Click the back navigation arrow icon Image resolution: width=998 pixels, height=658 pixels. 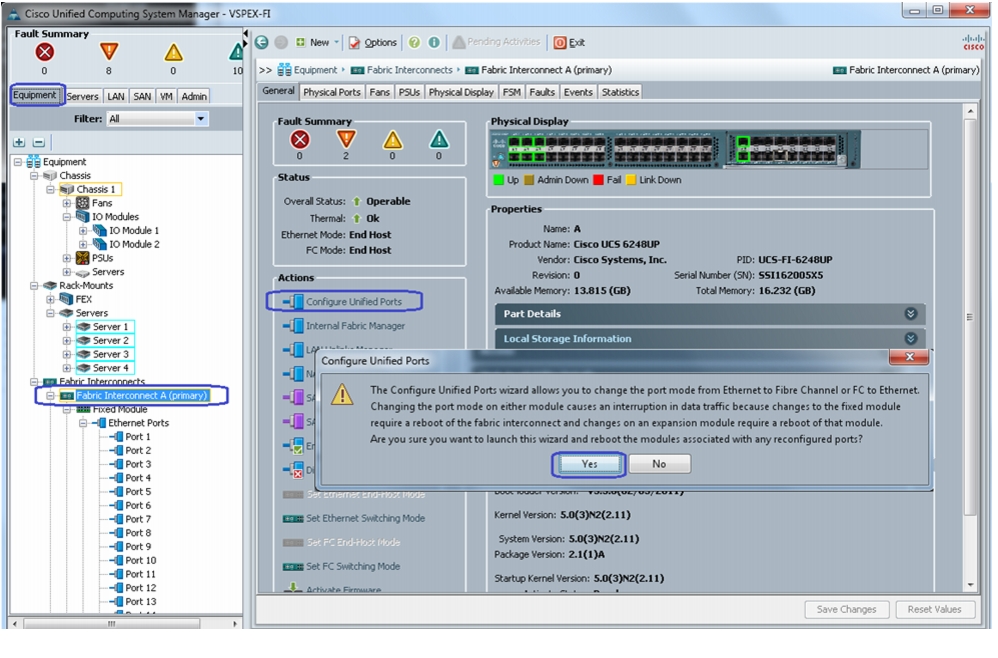pyautogui.click(x=262, y=42)
